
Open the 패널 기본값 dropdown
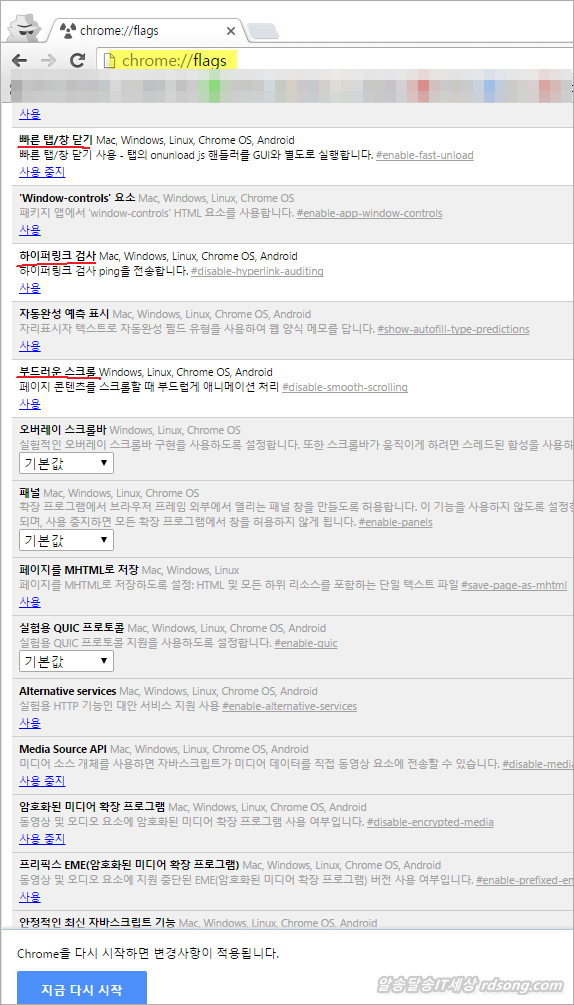[x=66, y=540]
